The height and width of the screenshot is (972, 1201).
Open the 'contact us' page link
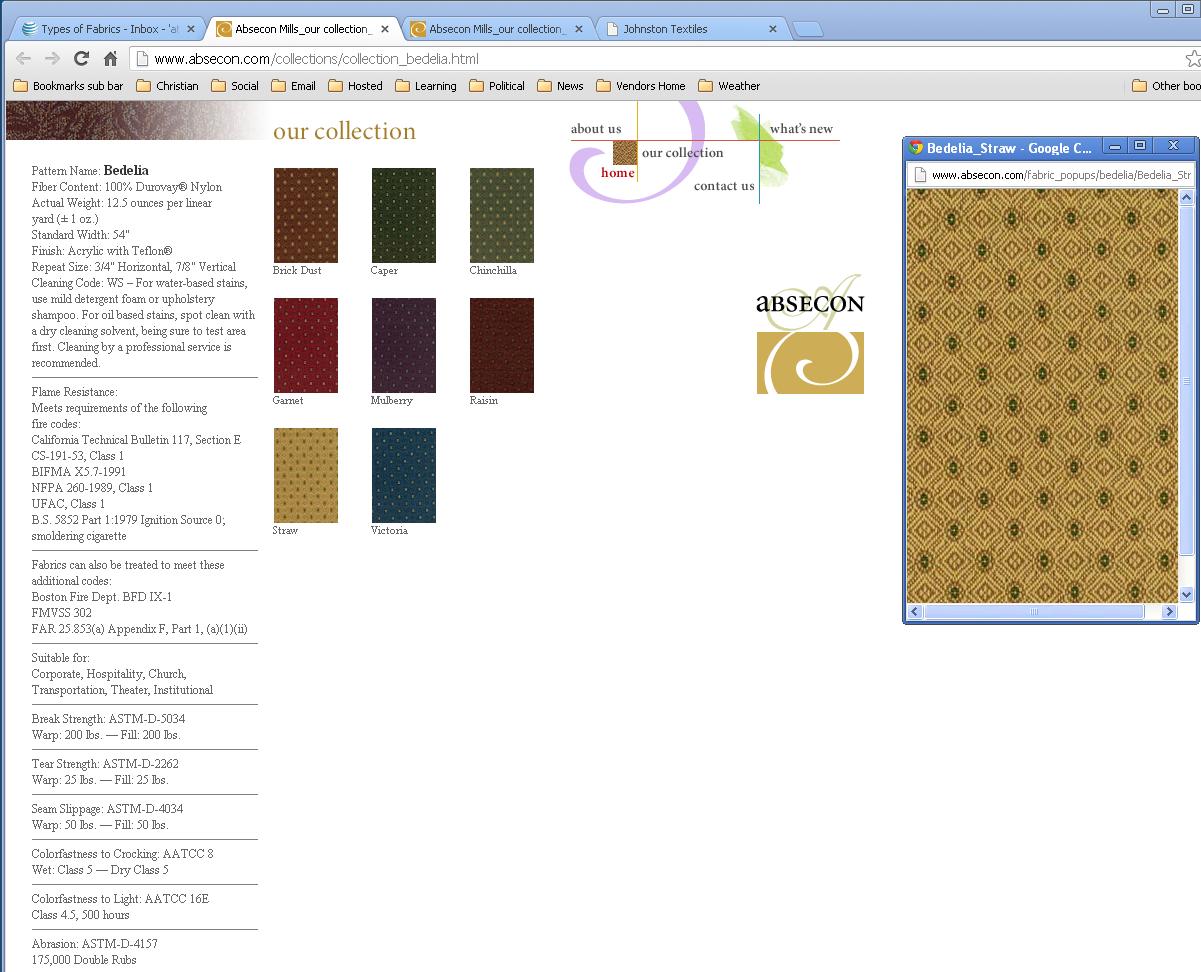pyautogui.click(x=724, y=186)
